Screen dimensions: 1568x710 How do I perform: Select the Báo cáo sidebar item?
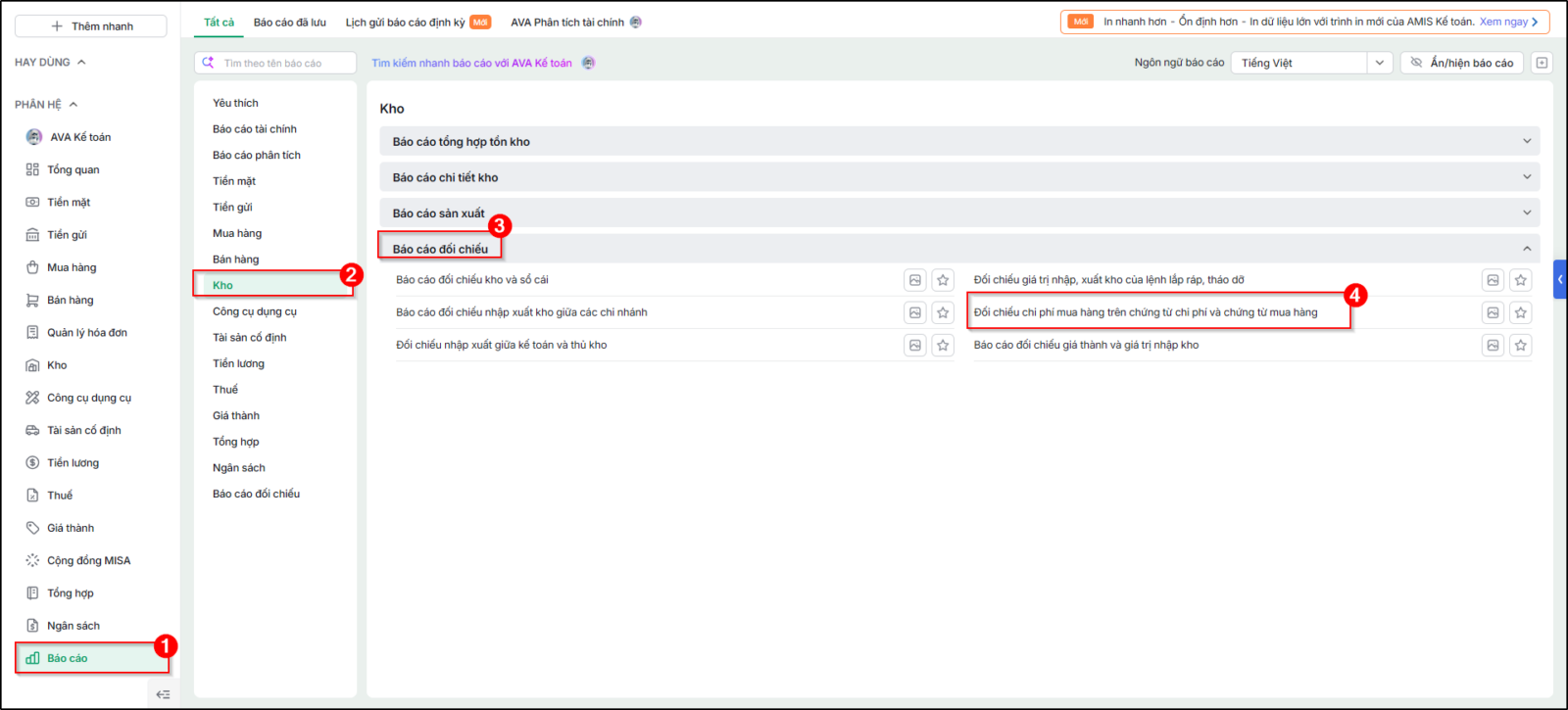[92, 658]
